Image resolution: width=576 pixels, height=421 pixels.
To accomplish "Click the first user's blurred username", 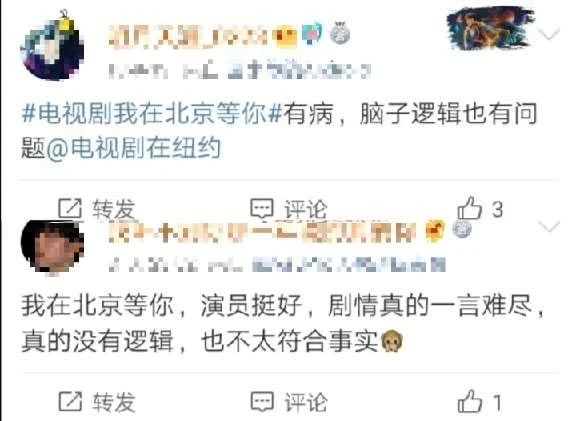I will tap(189, 37).
